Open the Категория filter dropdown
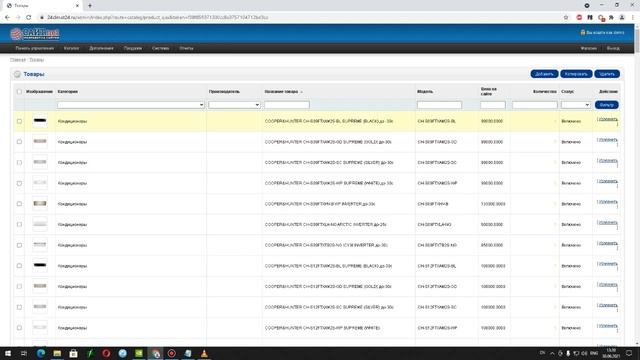The width and height of the screenshot is (640, 360). click(131, 105)
